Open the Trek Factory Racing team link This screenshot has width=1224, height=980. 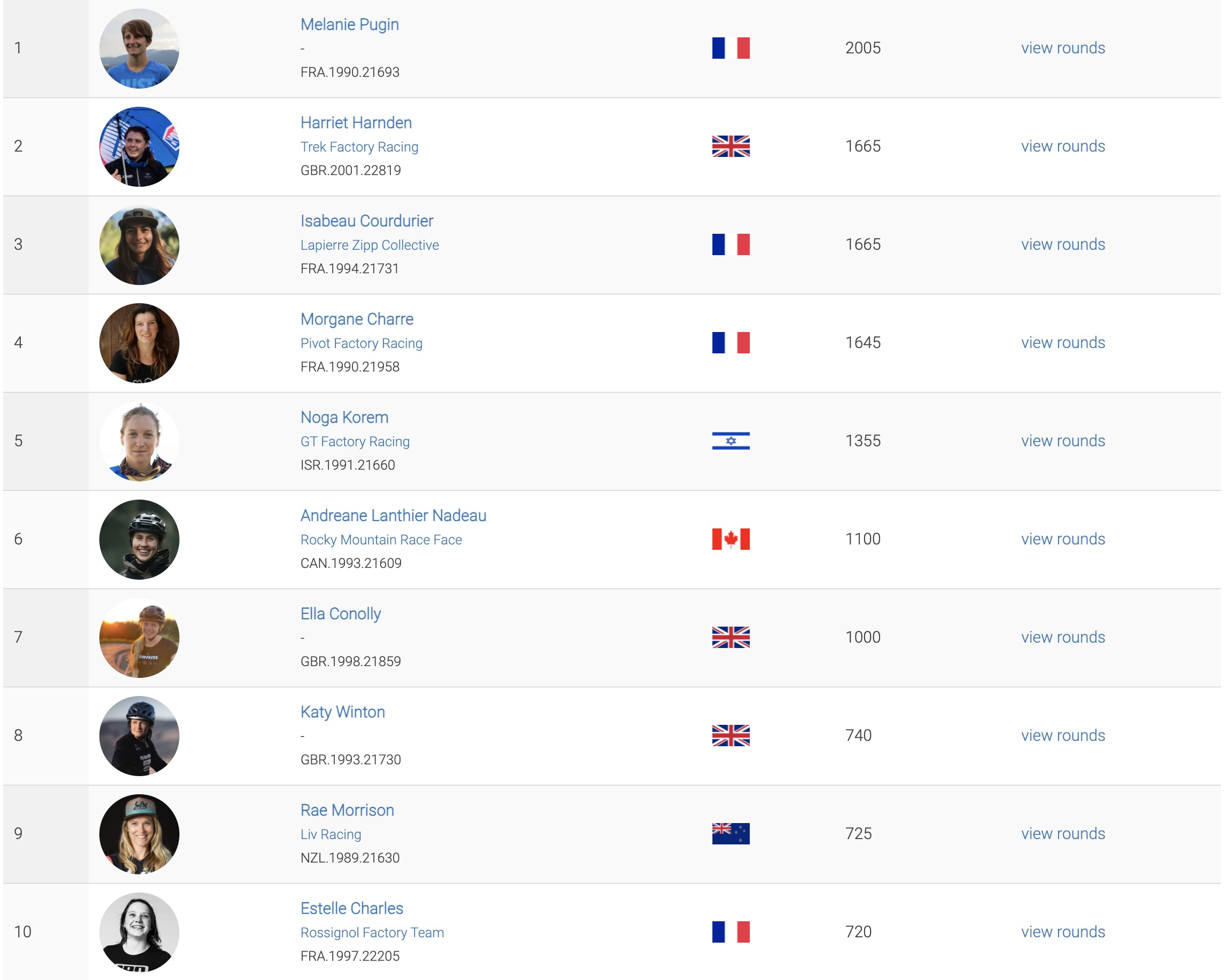[359, 147]
